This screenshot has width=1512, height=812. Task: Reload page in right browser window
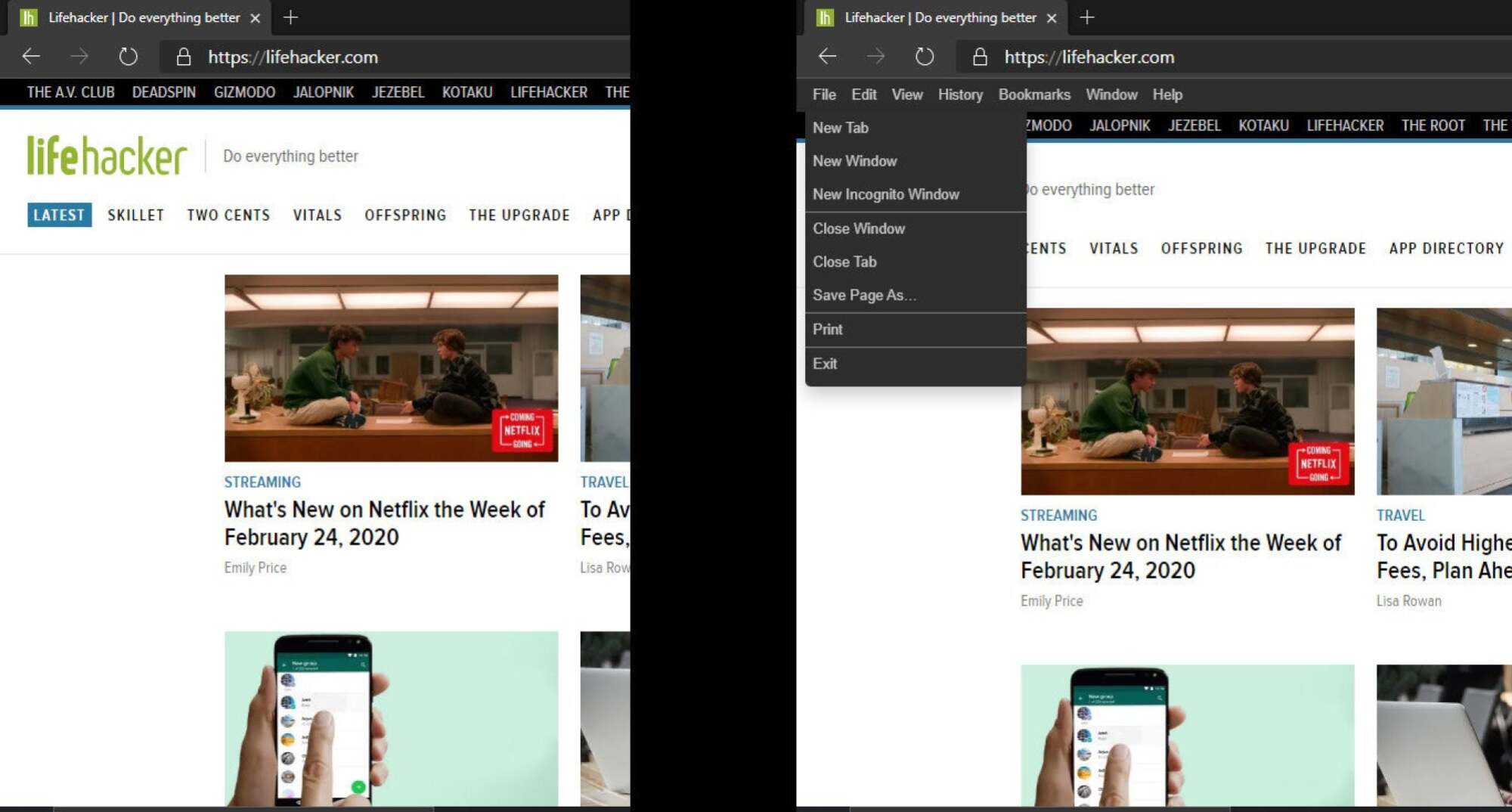coord(925,56)
